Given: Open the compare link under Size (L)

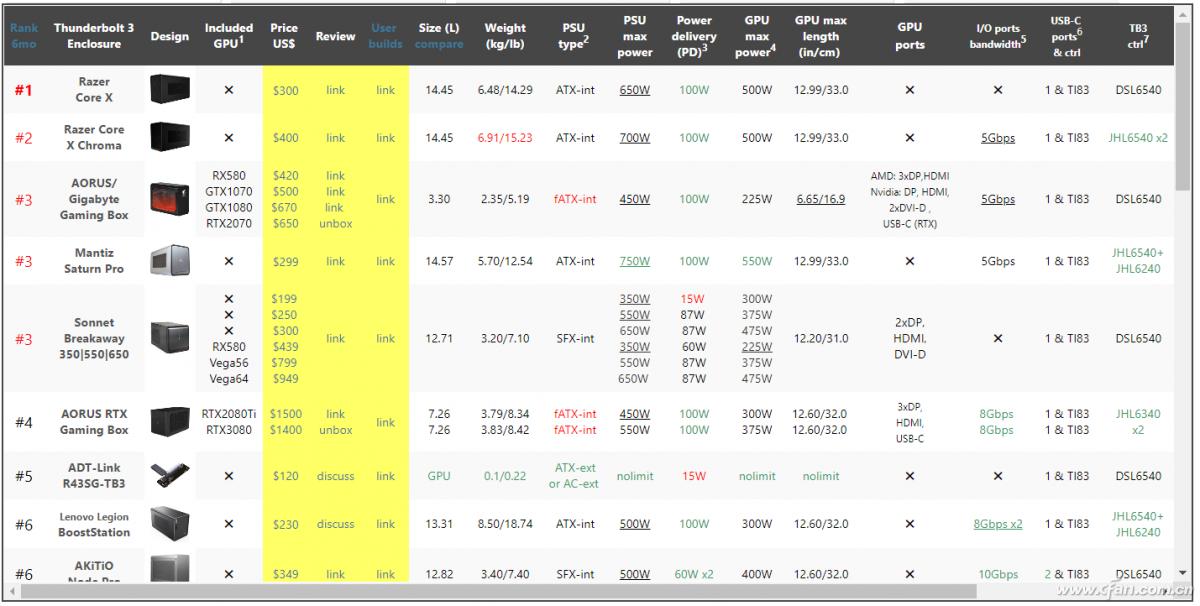Looking at the screenshot, I should pyautogui.click(x=439, y=44).
